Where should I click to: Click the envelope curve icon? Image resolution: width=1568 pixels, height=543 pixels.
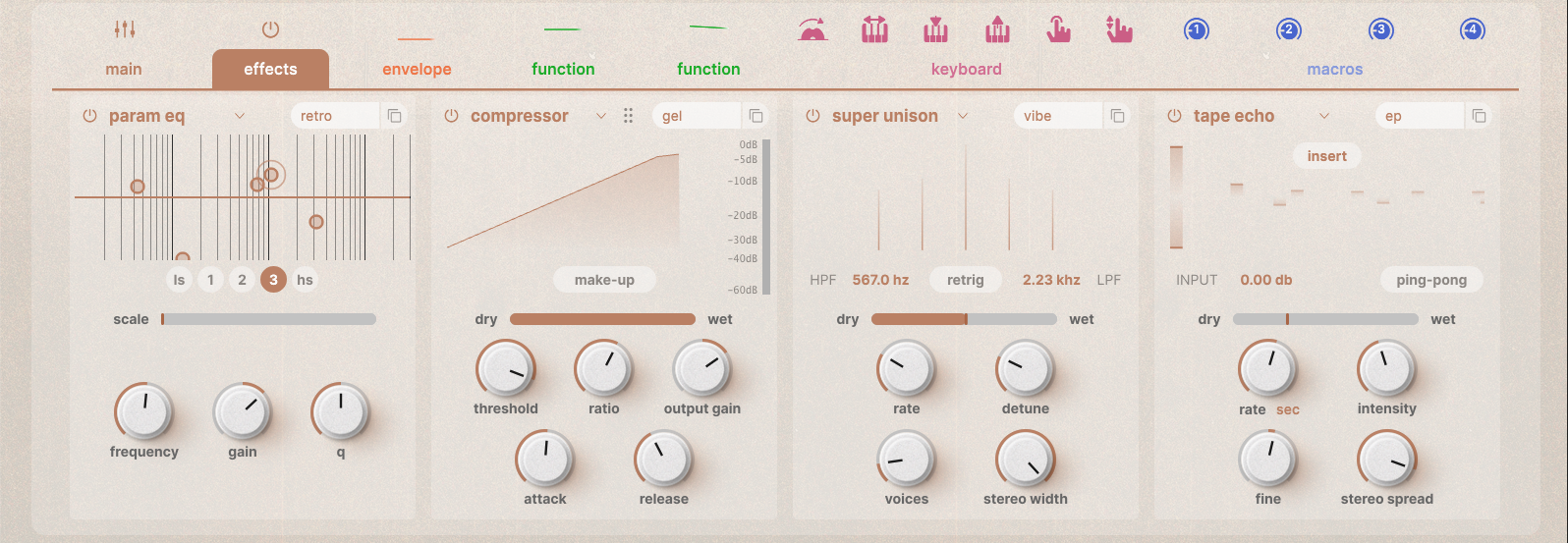coord(417,39)
